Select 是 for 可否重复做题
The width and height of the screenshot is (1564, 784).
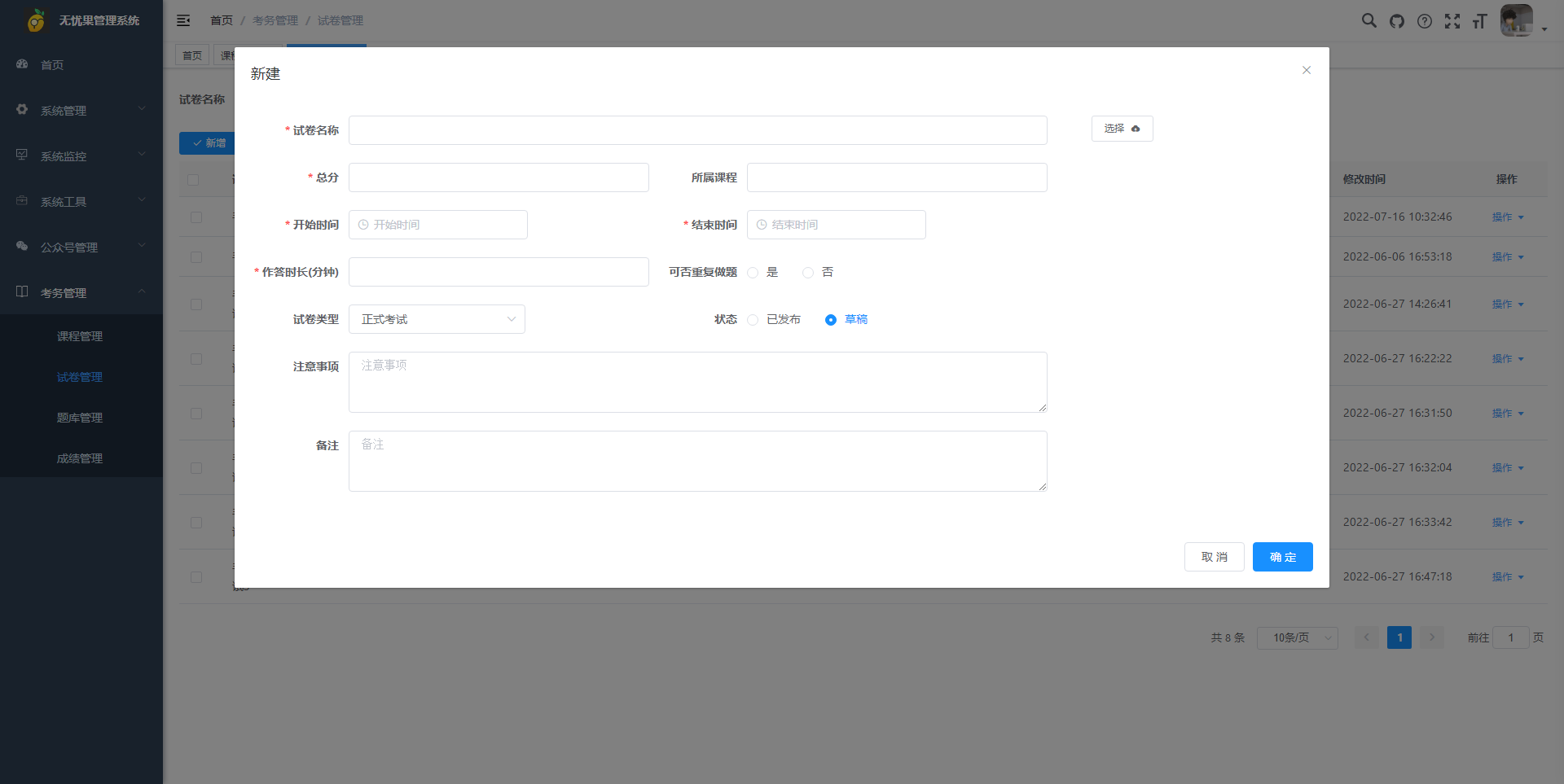coord(753,273)
